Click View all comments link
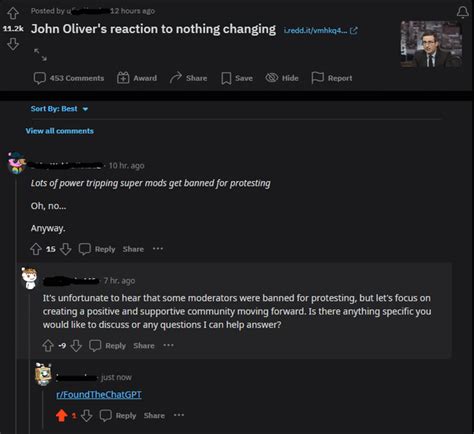The height and width of the screenshot is (434, 474). tap(60, 131)
